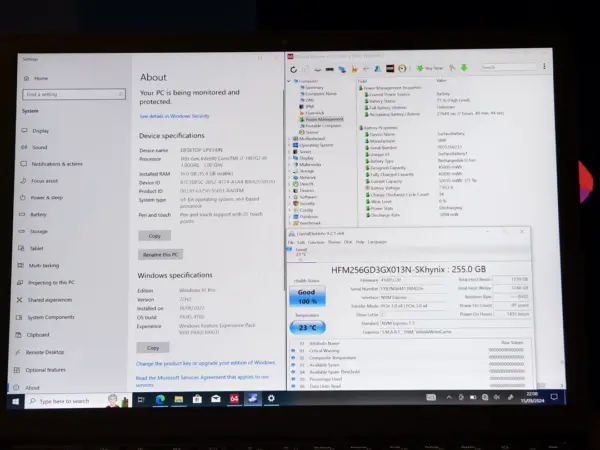Click the Find a setting search box

74,94
